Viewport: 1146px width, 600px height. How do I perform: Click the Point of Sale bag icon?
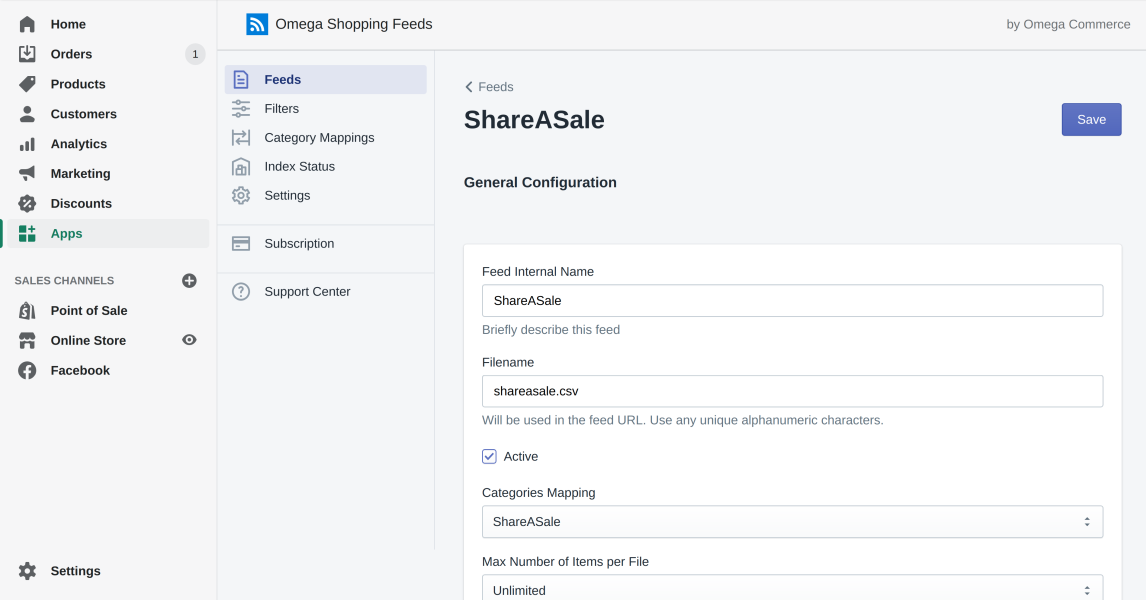[27, 311]
